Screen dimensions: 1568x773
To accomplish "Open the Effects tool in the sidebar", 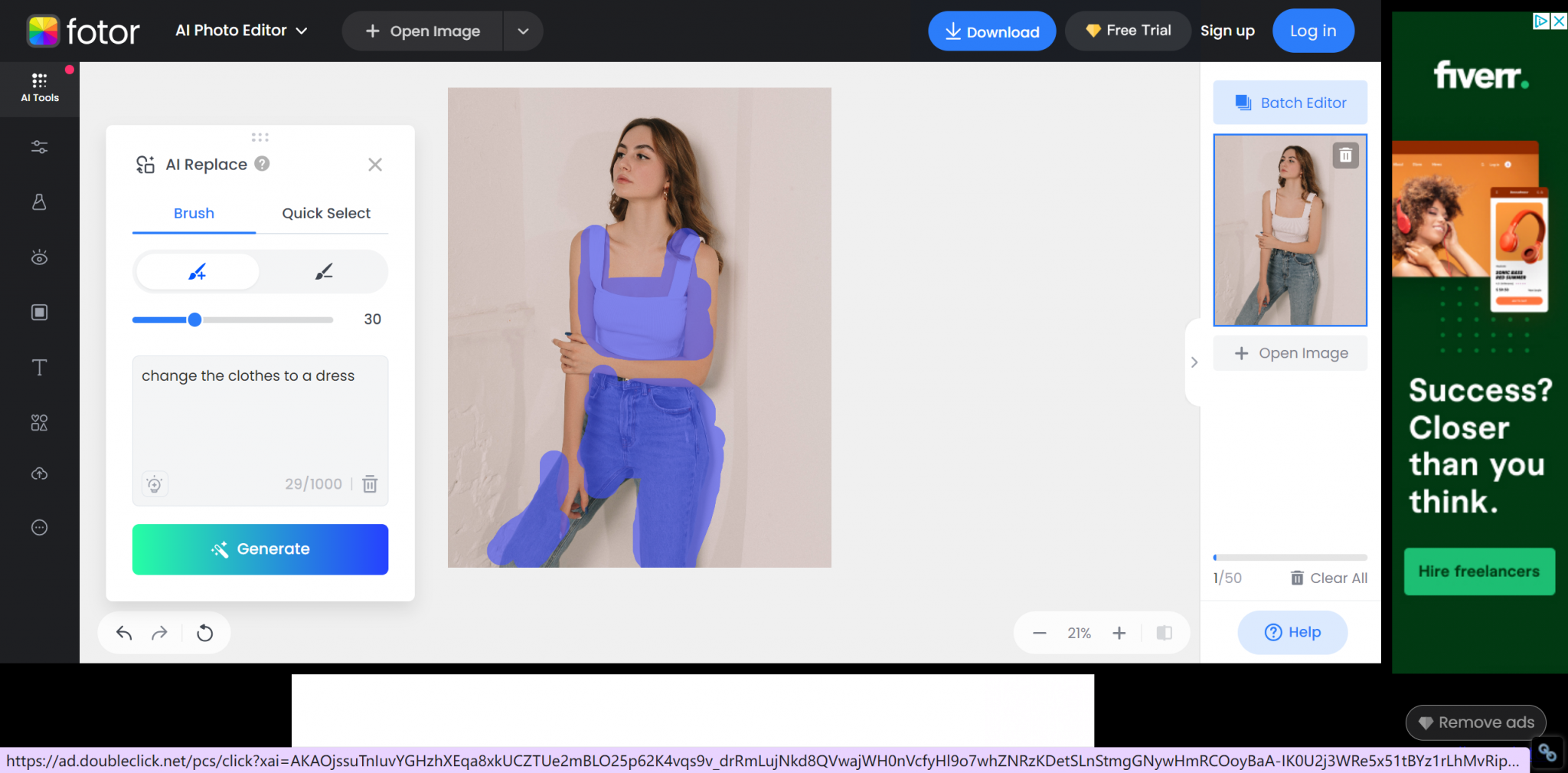I will [39, 202].
